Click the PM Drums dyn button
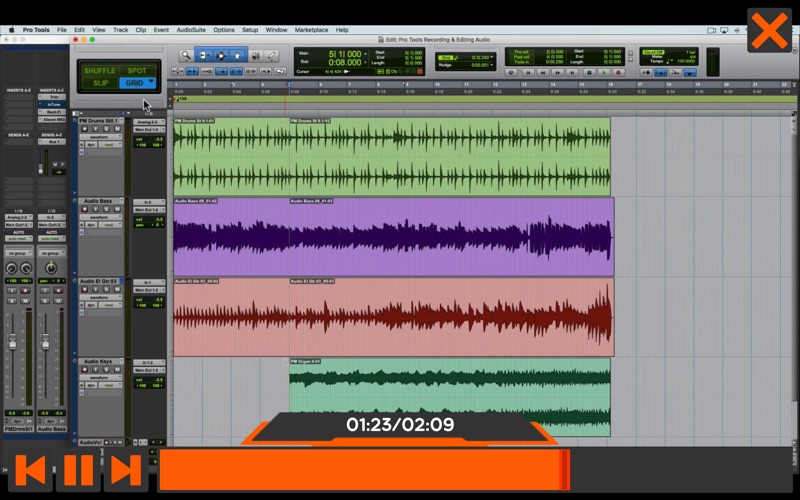 pyautogui.click(x=91, y=145)
